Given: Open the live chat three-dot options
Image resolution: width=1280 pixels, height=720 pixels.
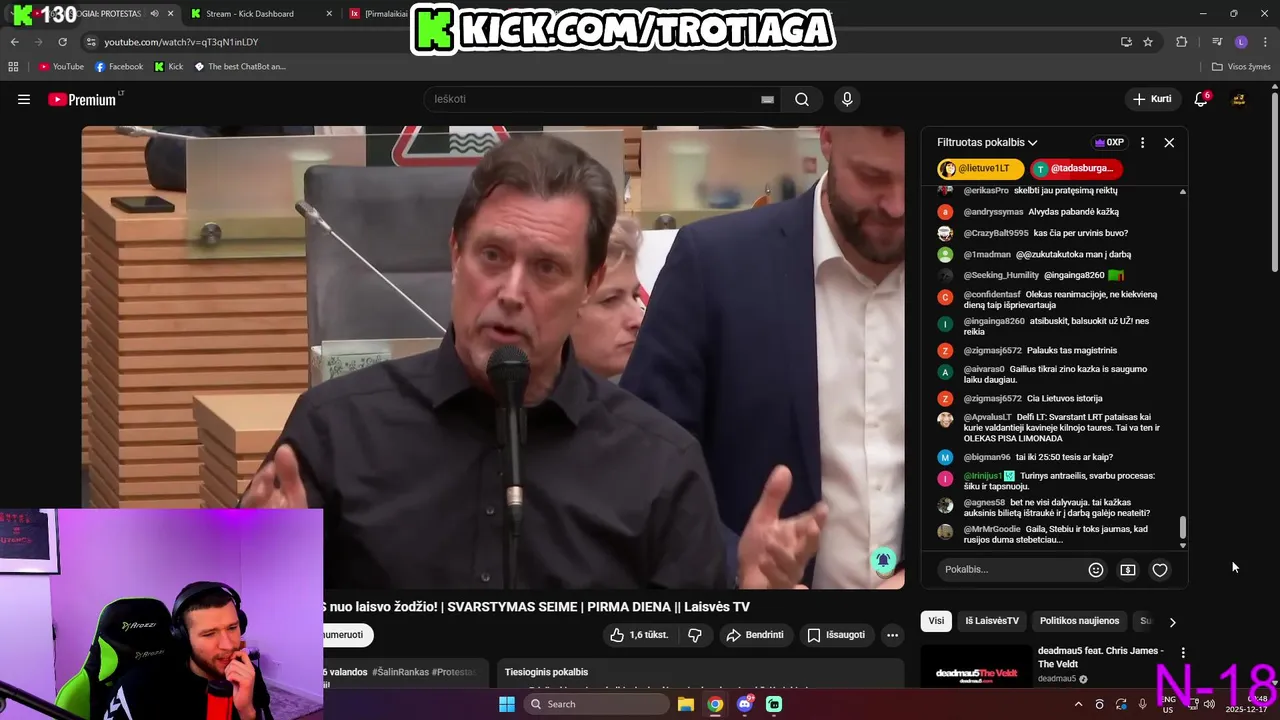Looking at the screenshot, I should tap(1142, 143).
